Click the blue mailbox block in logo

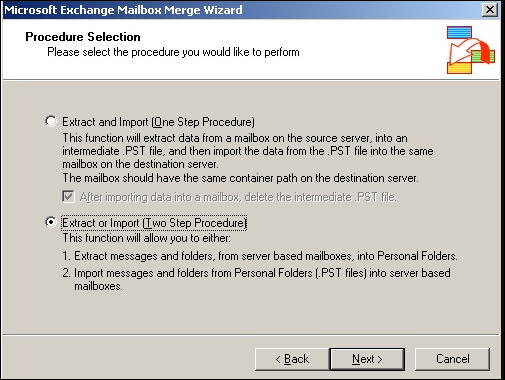click(459, 32)
